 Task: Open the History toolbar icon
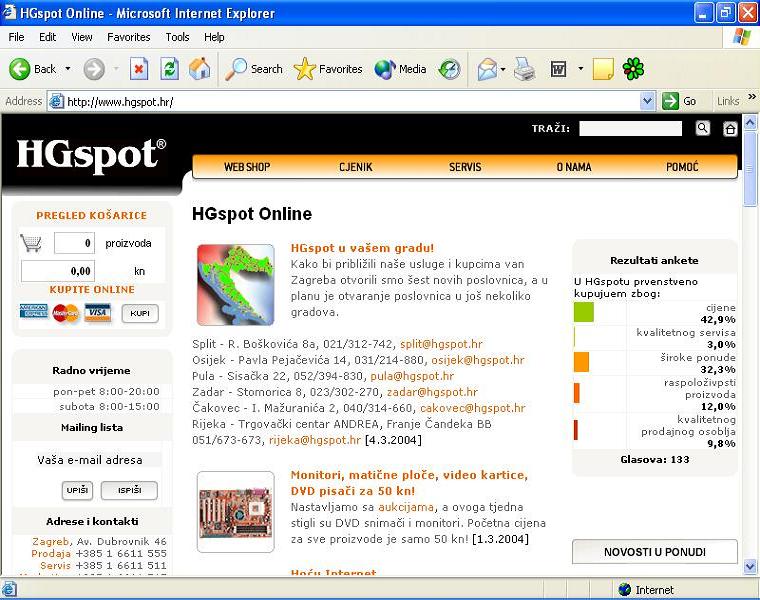[450, 69]
